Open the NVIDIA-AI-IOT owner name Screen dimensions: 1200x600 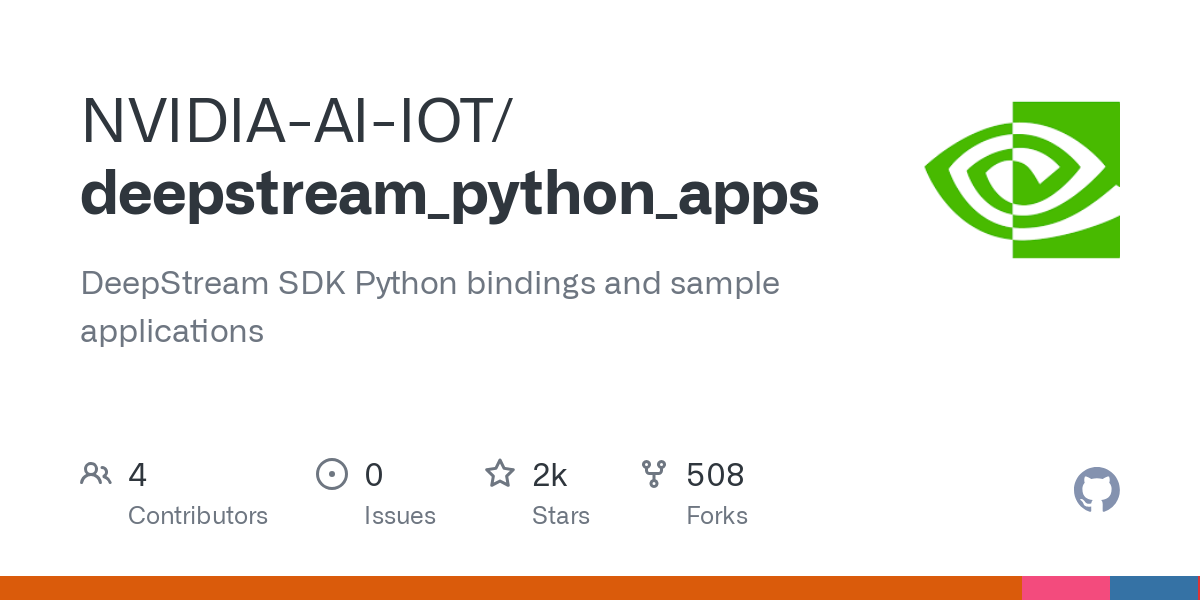tap(295, 120)
